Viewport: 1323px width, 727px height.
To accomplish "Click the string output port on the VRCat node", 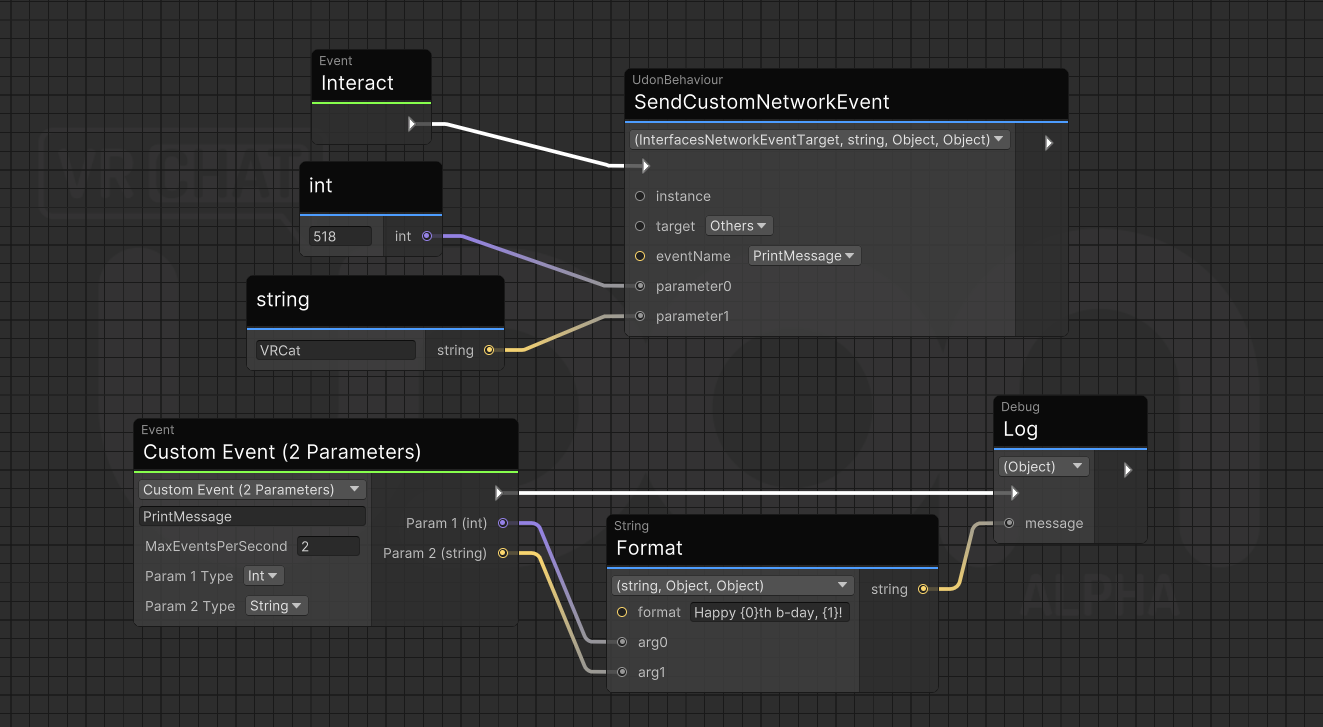I will click(489, 350).
